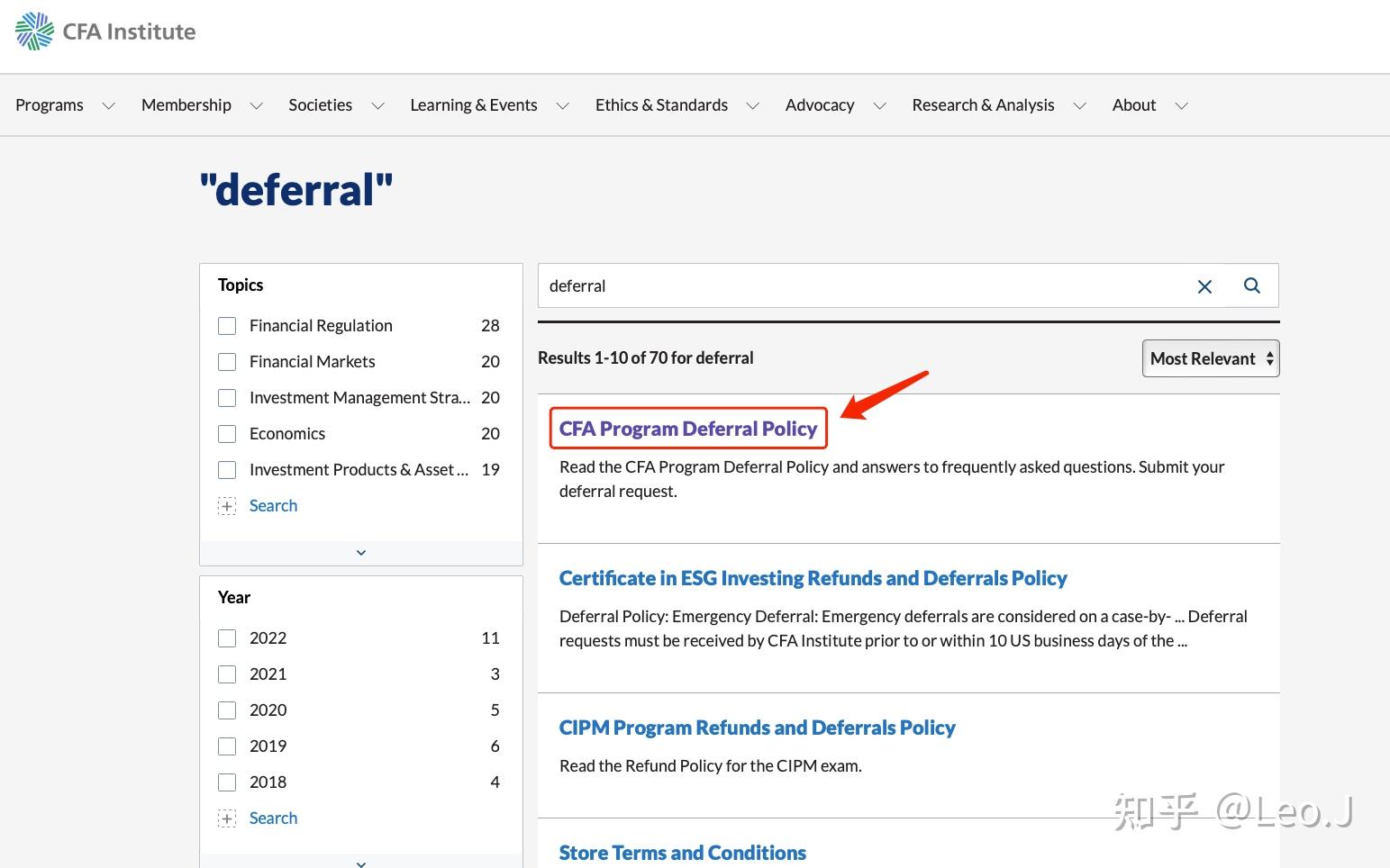
Task: Open the Most Relevant sort dropdown
Action: (x=1211, y=358)
